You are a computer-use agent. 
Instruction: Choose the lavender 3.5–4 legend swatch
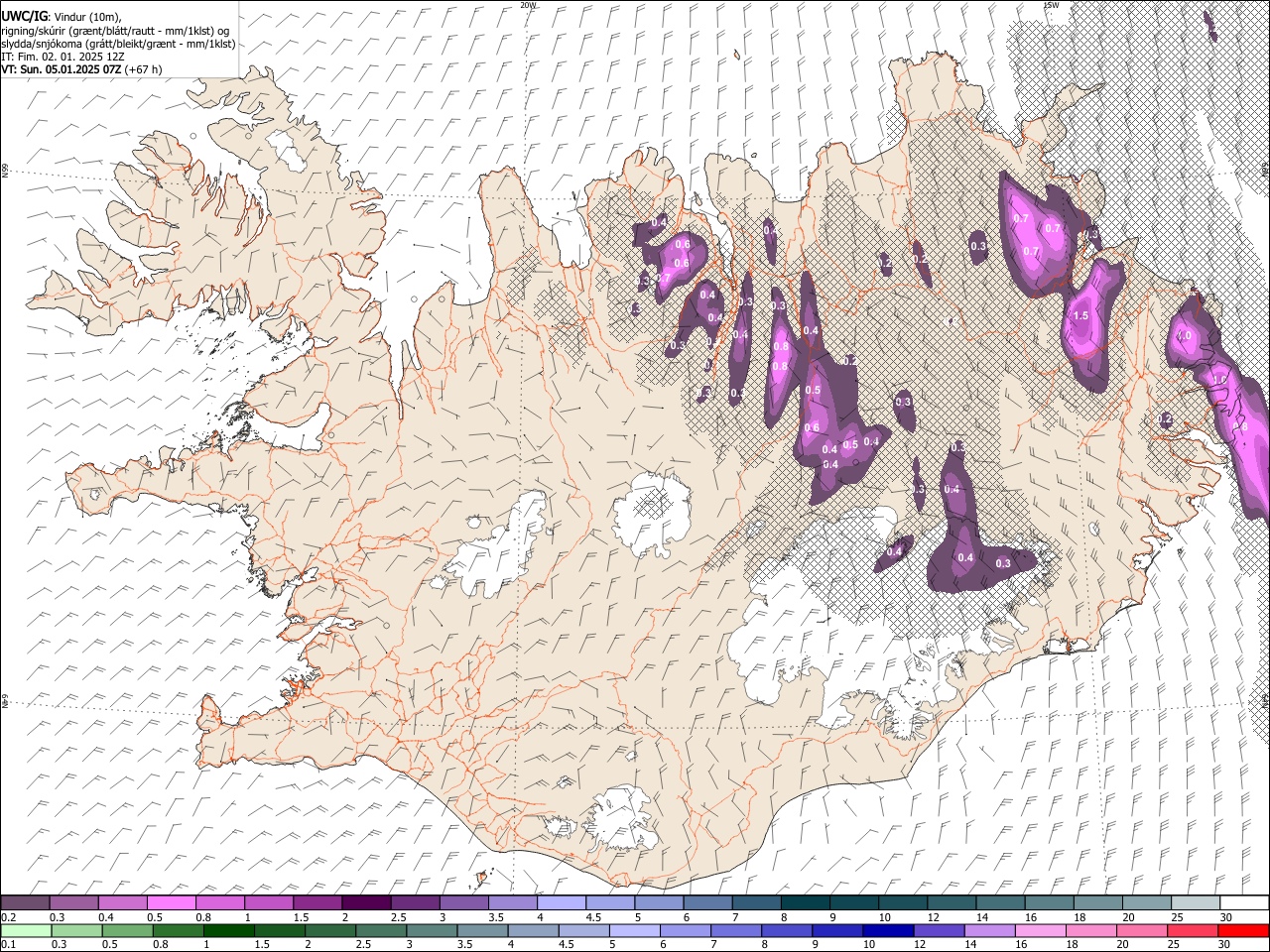click(512, 903)
